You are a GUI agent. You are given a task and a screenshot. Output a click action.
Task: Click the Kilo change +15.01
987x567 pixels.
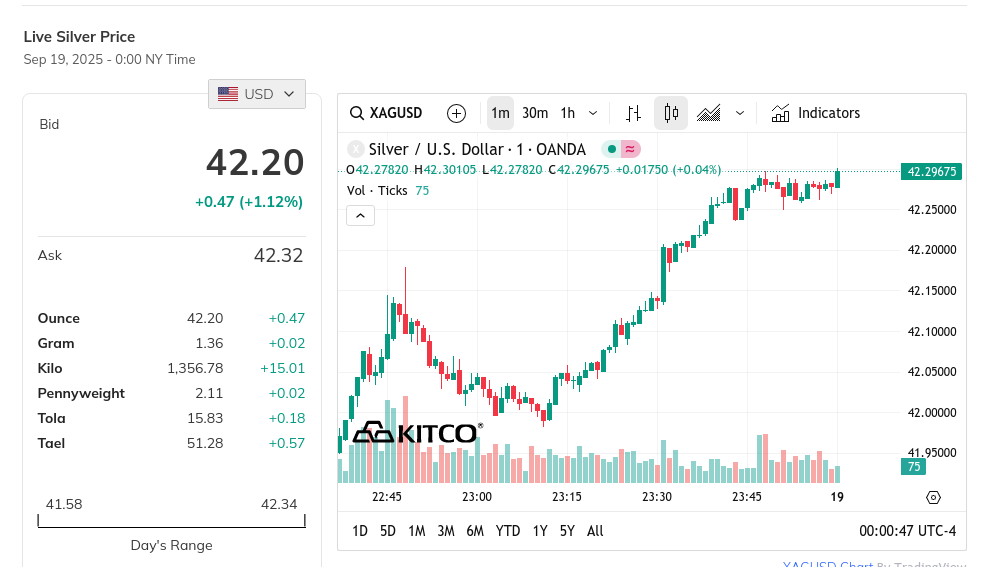point(283,368)
